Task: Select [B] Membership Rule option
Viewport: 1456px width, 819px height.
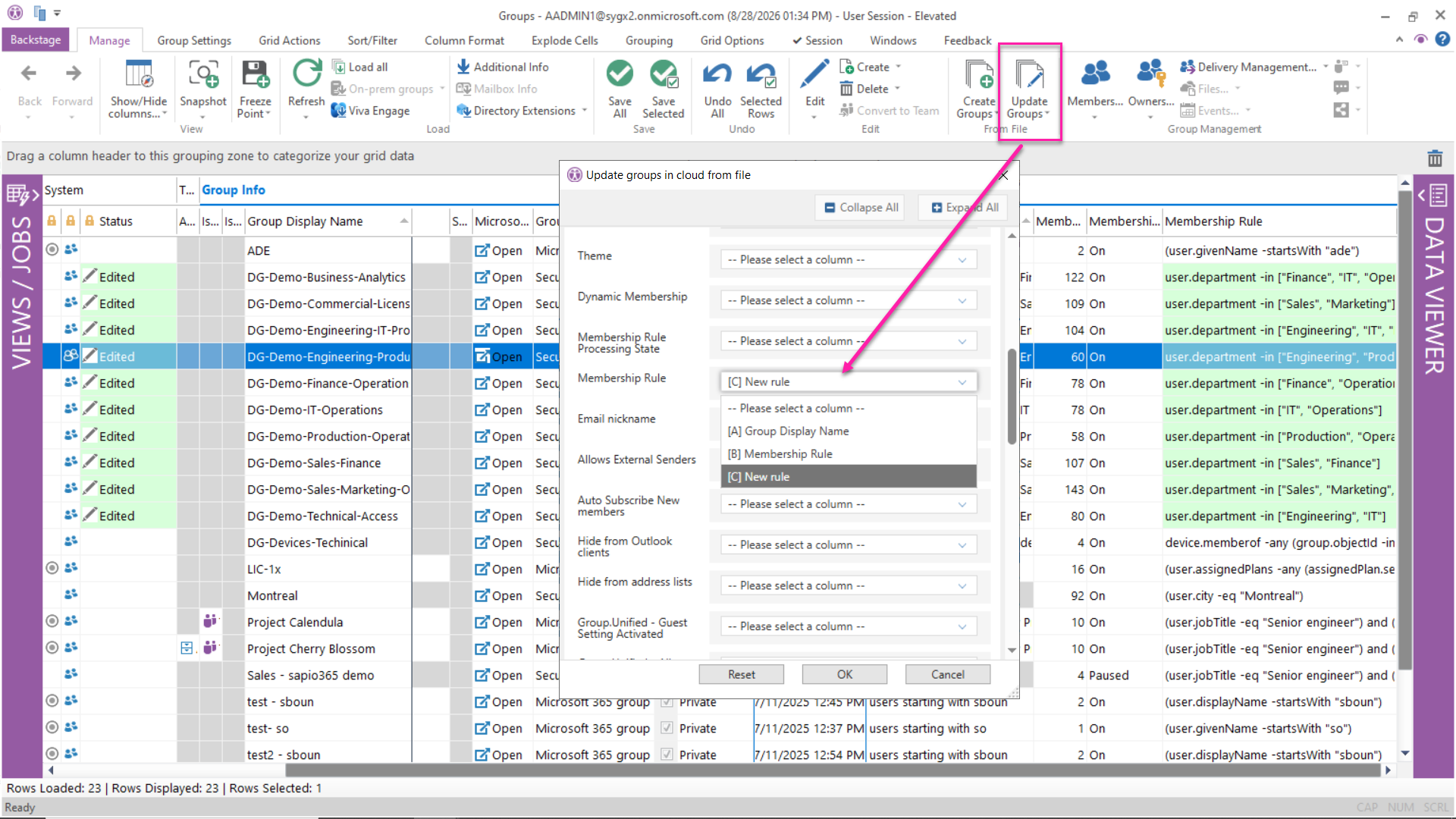Action: click(x=848, y=453)
